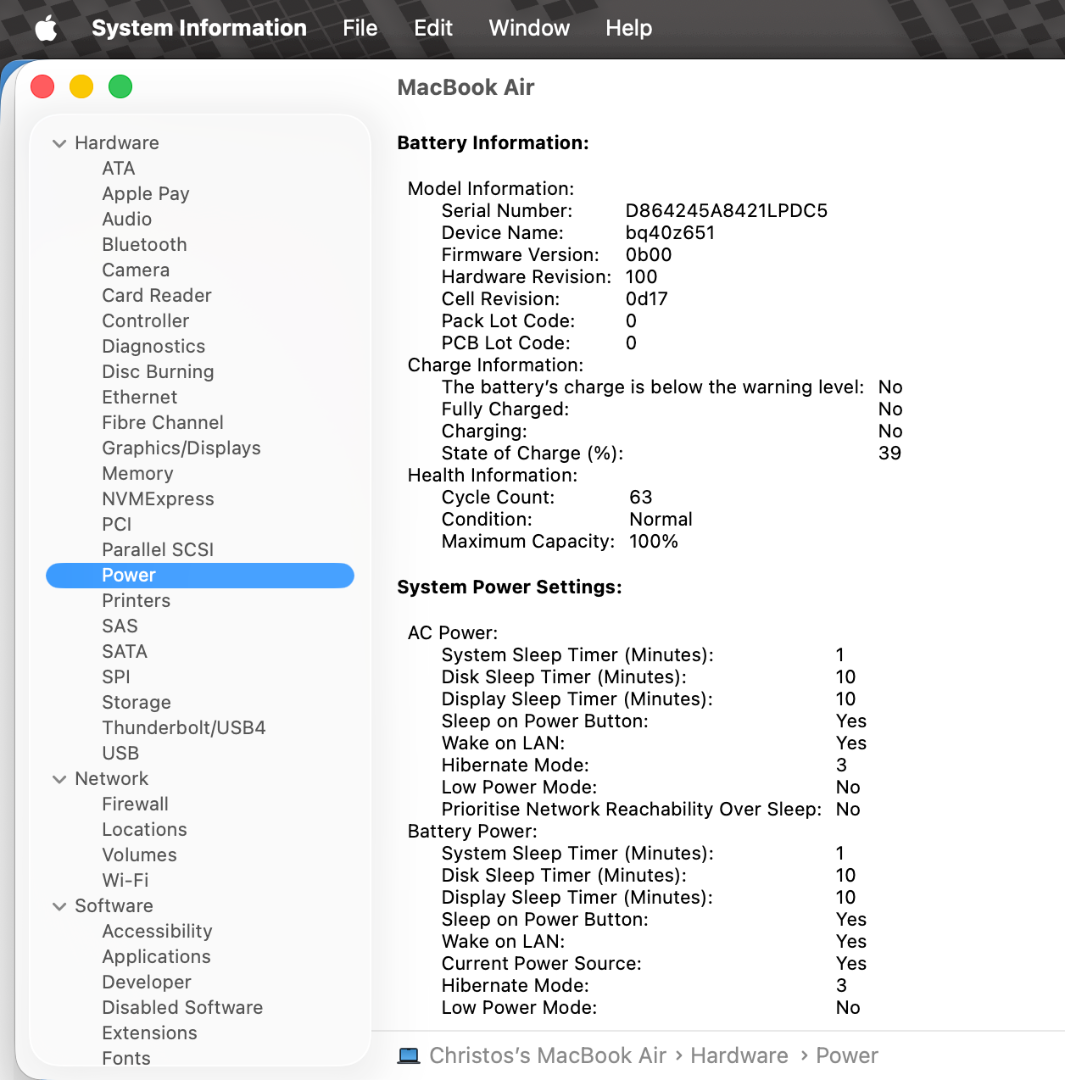The image size is (1065, 1080).
Task: Click the laptop icon in path bar
Action: click(409, 1055)
